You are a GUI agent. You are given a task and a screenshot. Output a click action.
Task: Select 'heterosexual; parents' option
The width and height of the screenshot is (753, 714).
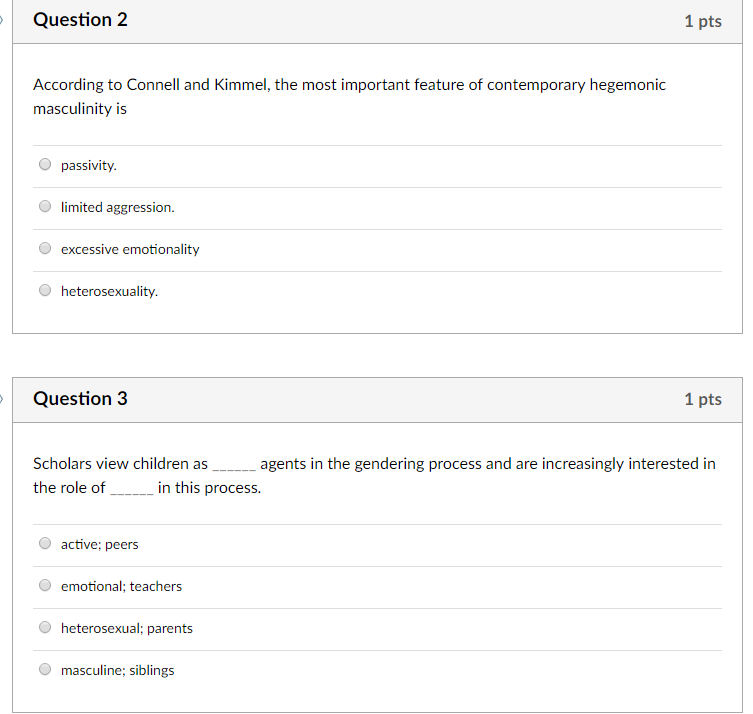pos(45,627)
